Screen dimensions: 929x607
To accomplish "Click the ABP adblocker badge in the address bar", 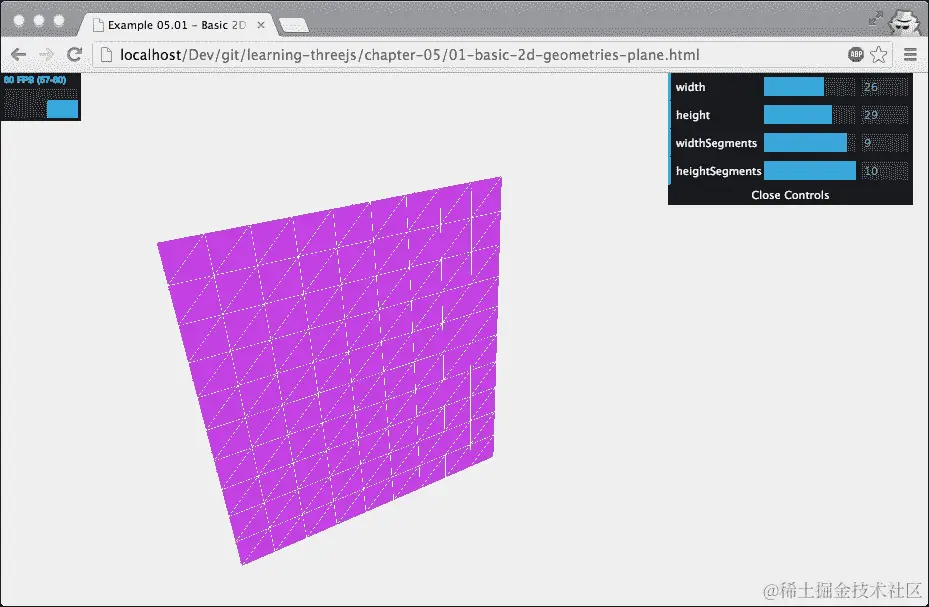I will point(856,54).
